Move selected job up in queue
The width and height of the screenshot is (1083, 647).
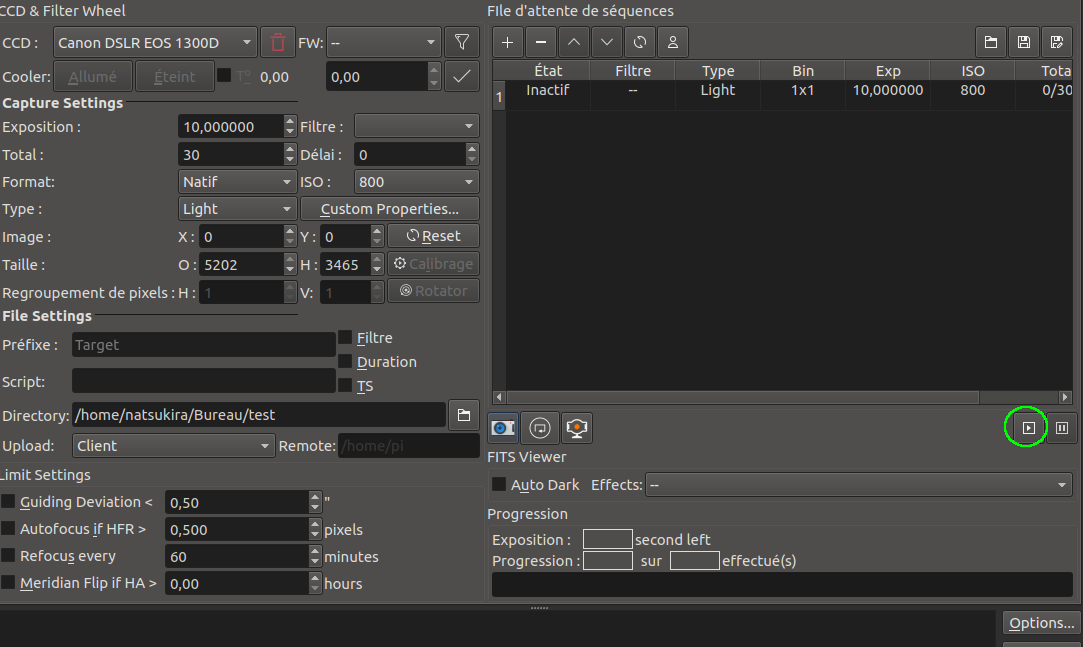(574, 42)
